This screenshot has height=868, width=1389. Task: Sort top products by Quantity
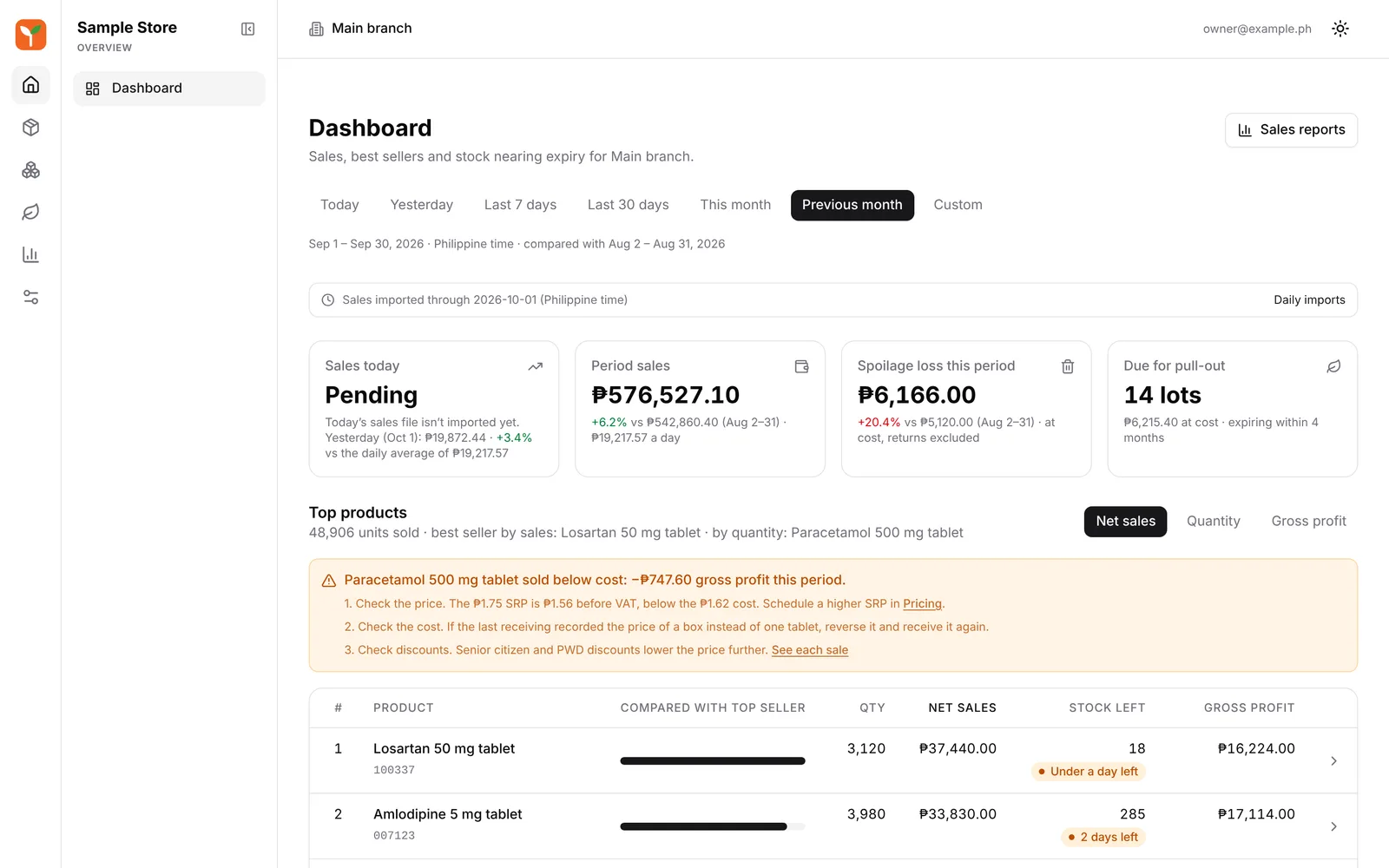1214,522
